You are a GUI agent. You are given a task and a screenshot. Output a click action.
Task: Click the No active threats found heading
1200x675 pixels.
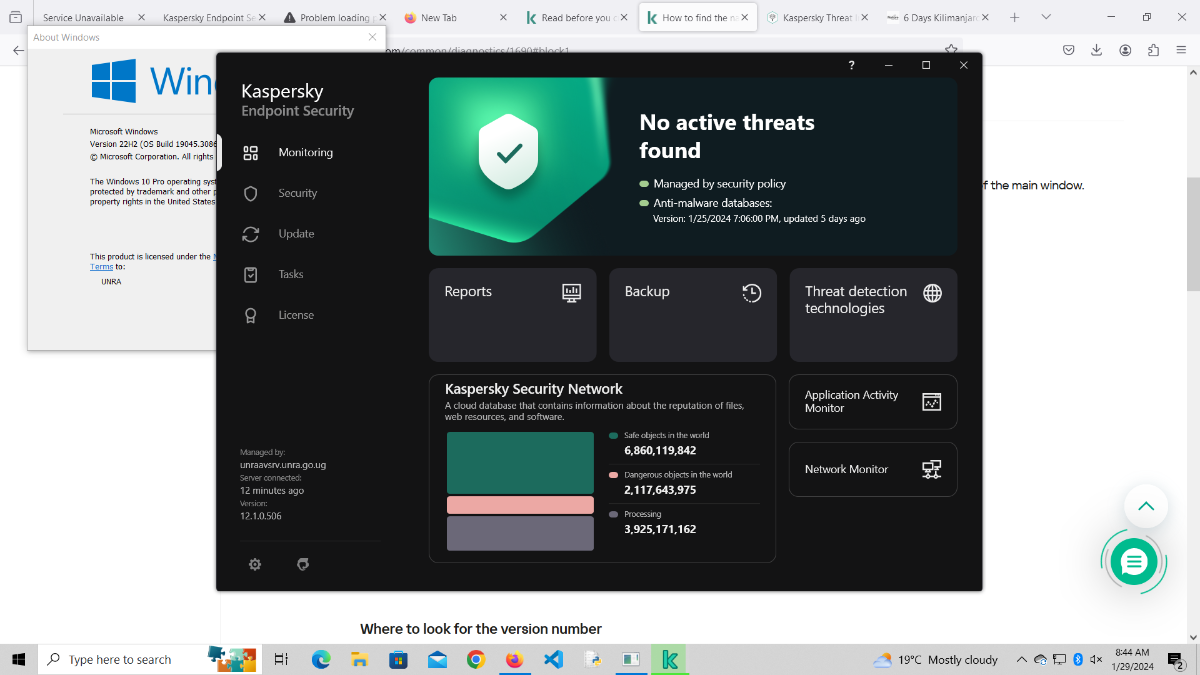(727, 137)
